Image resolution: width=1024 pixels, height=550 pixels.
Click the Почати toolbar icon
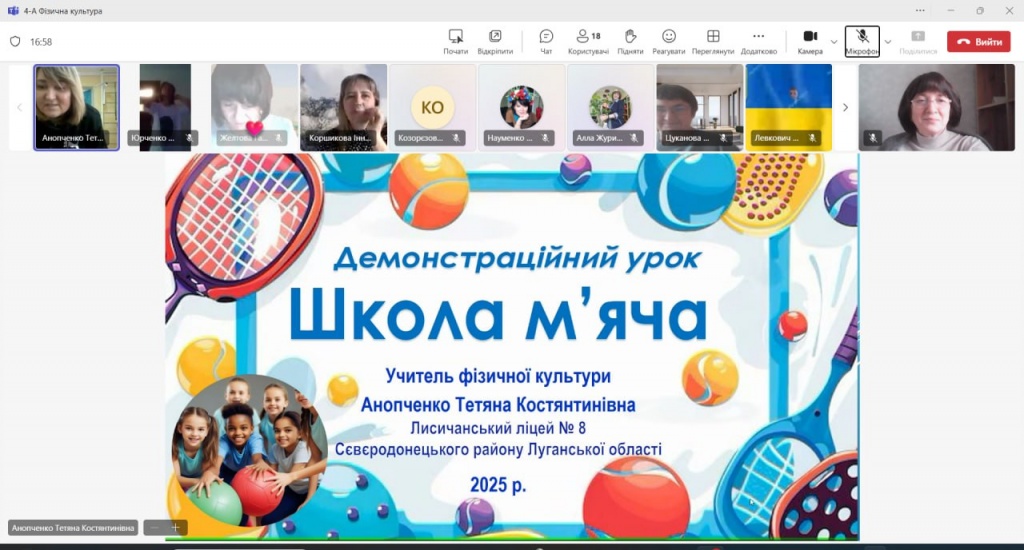click(456, 41)
